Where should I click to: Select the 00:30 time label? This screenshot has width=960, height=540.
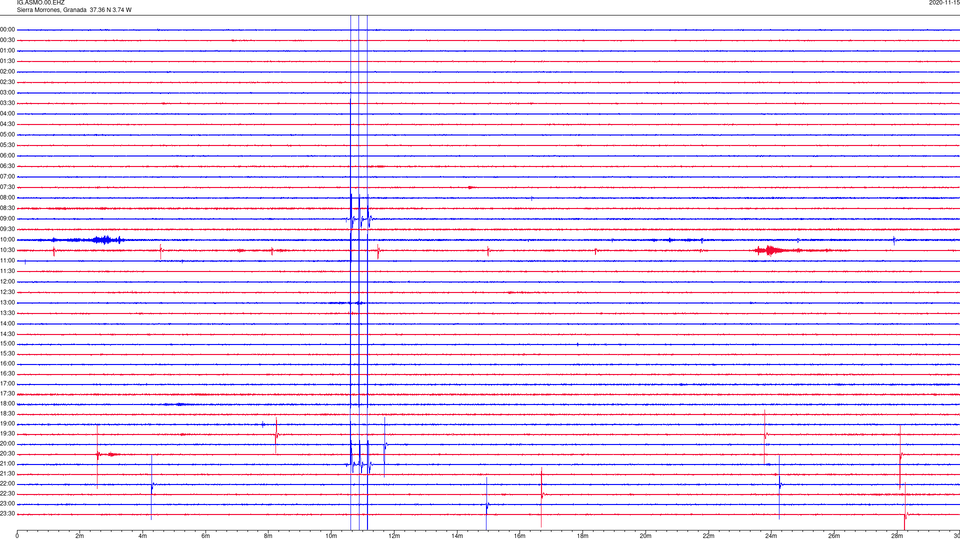[7, 40]
